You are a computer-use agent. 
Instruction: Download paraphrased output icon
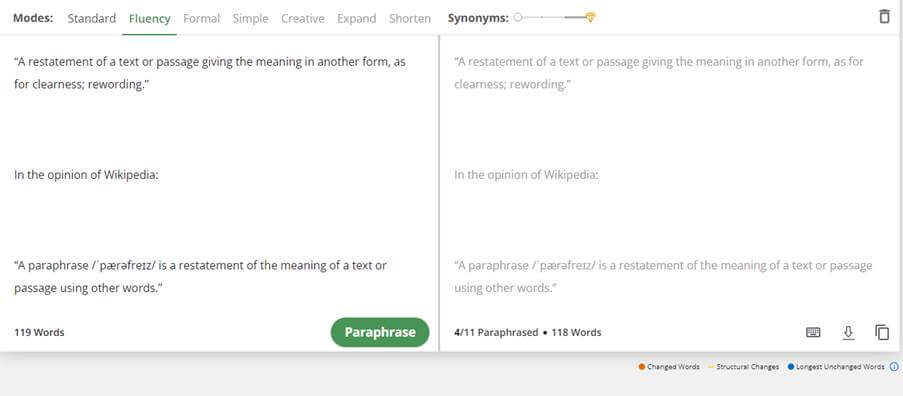point(848,333)
